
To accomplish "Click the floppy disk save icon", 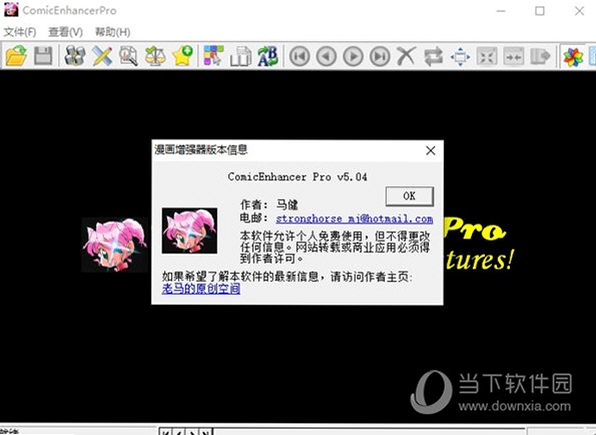I will click(x=43, y=56).
